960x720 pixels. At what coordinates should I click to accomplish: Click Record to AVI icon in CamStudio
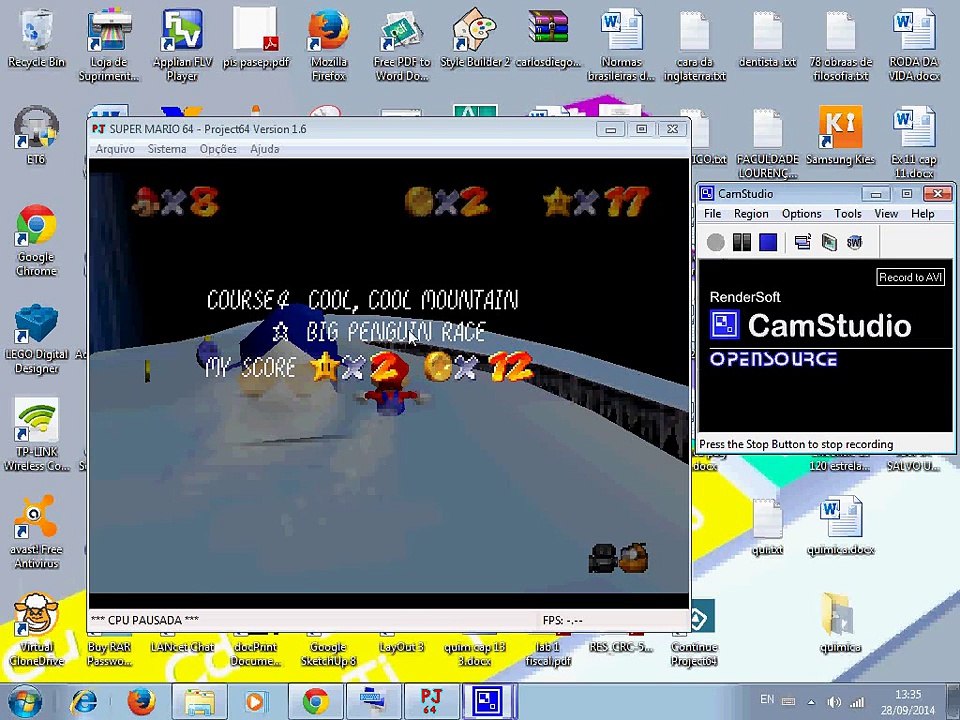pyautogui.click(x=829, y=242)
